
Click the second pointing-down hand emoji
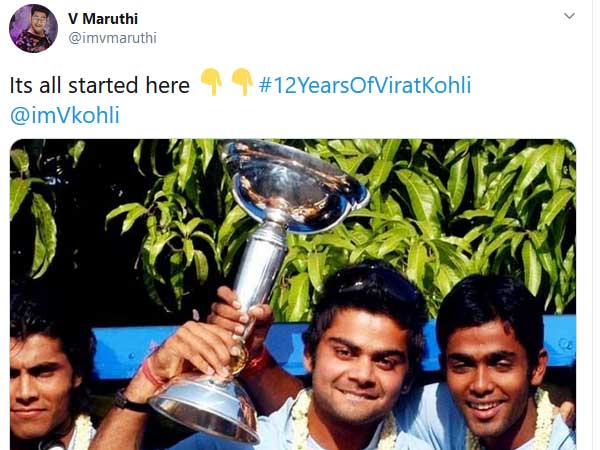click(242, 82)
